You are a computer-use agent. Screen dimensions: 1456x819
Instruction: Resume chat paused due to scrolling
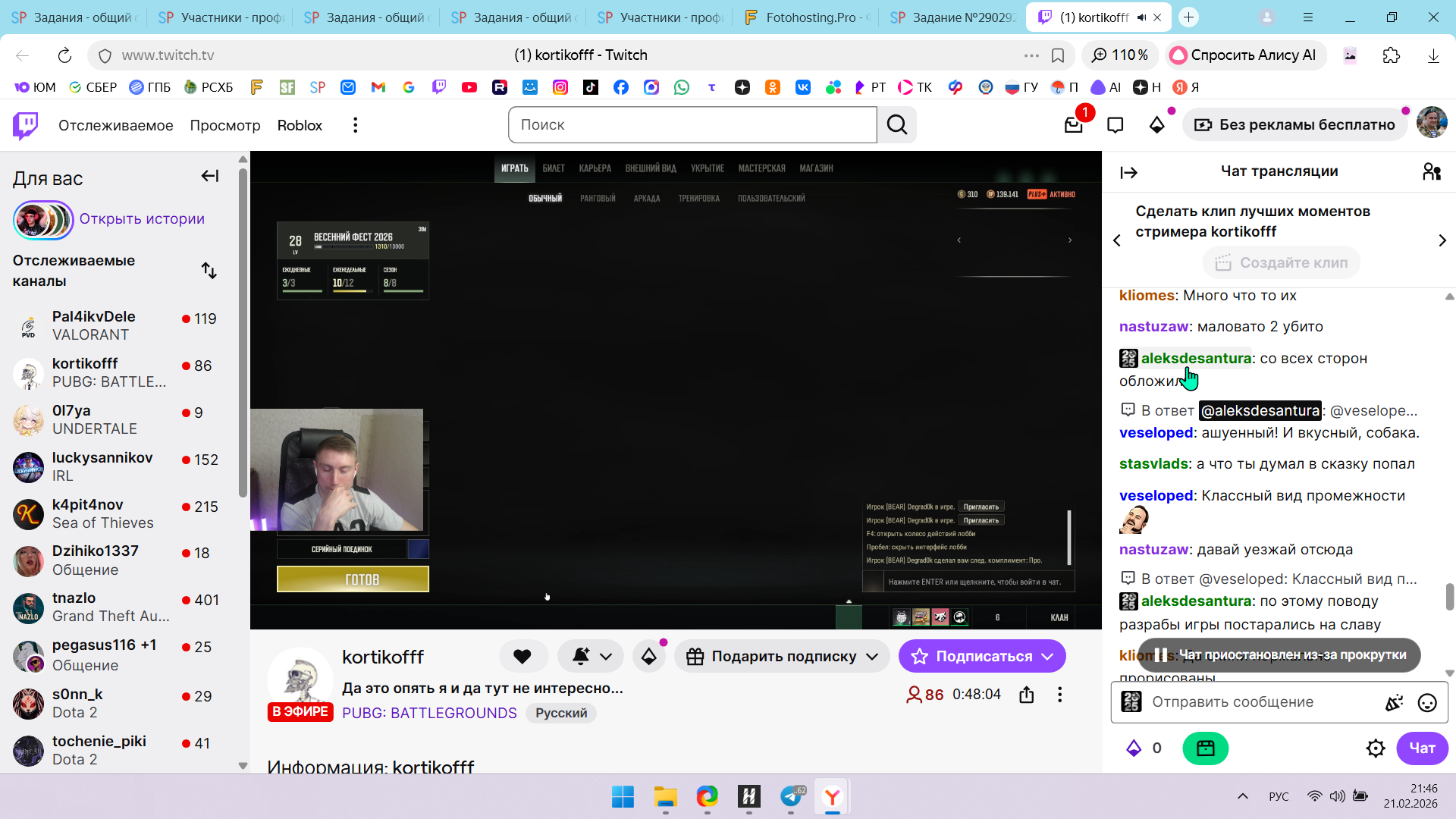point(1279,655)
